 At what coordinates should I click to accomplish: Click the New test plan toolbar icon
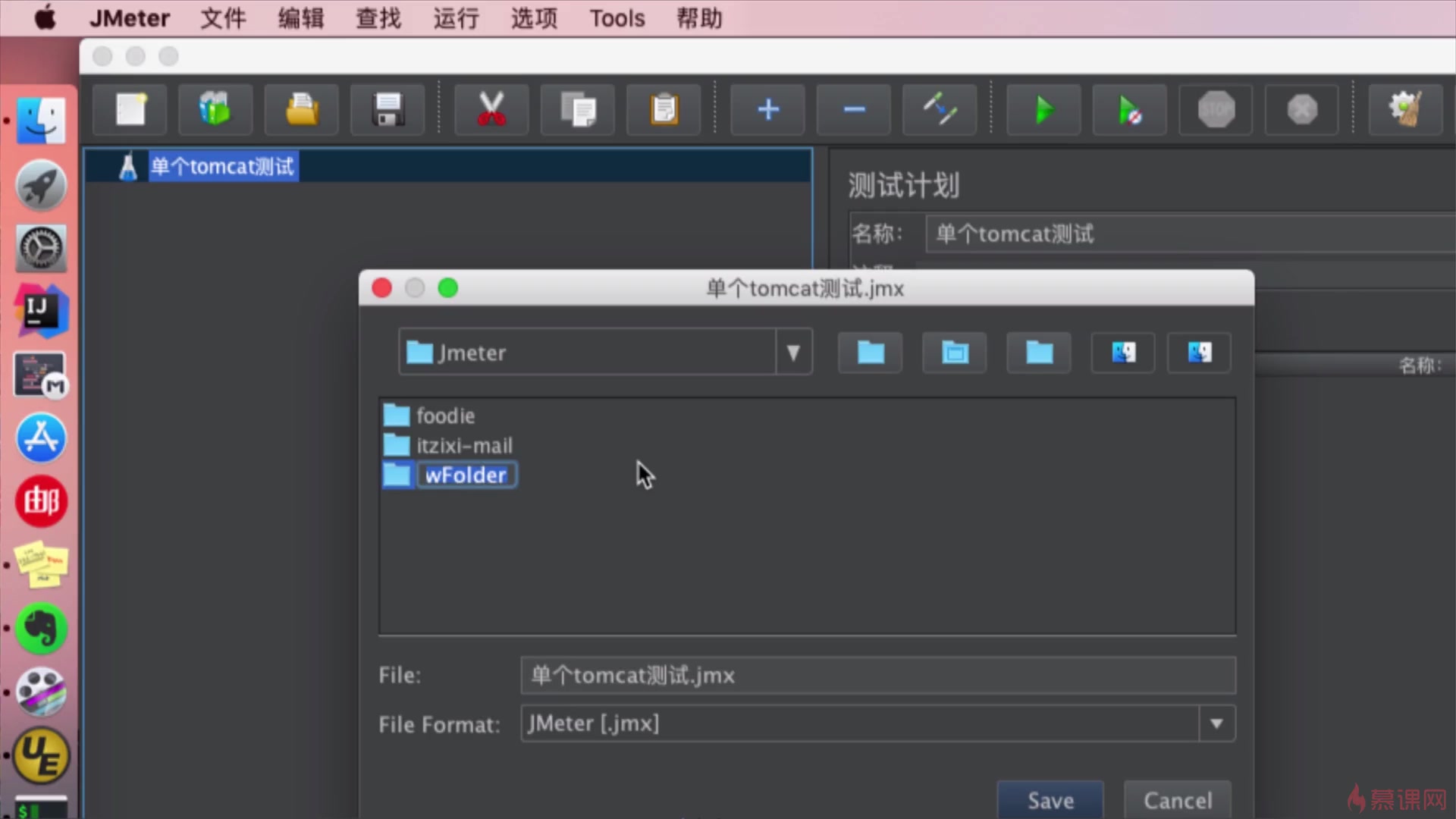tap(130, 110)
